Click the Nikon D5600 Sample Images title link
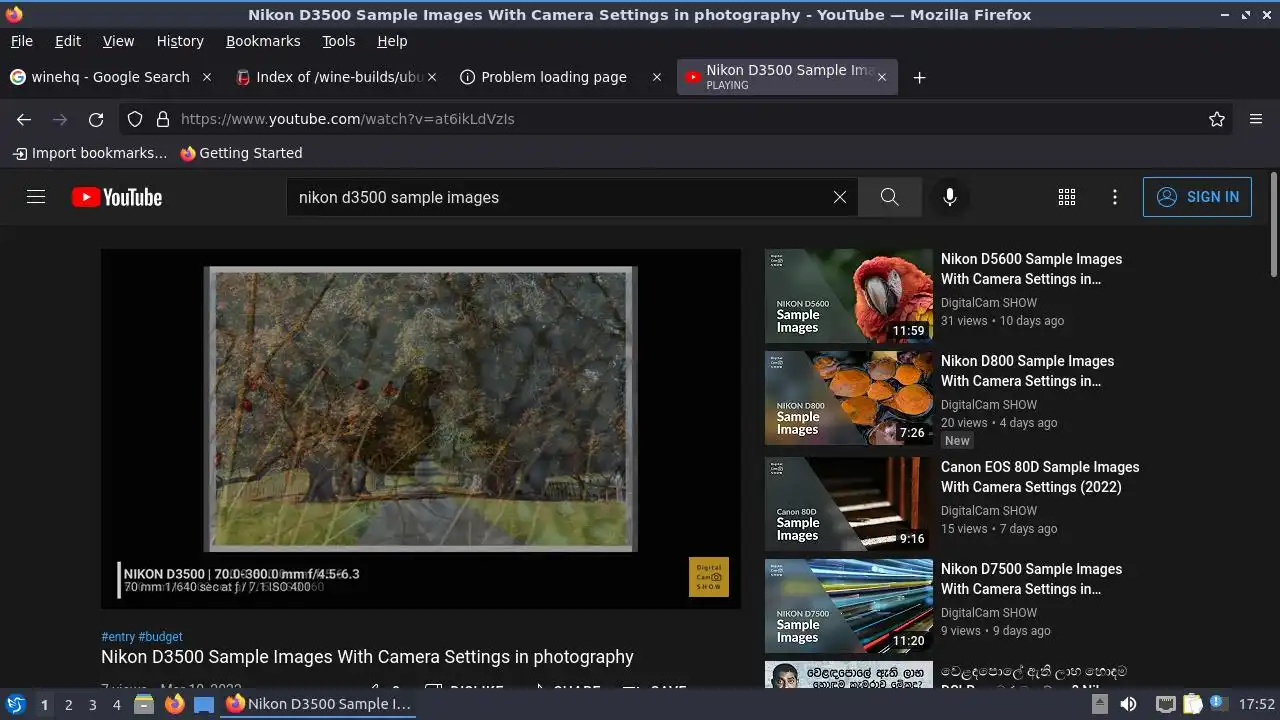 coord(1031,269)
